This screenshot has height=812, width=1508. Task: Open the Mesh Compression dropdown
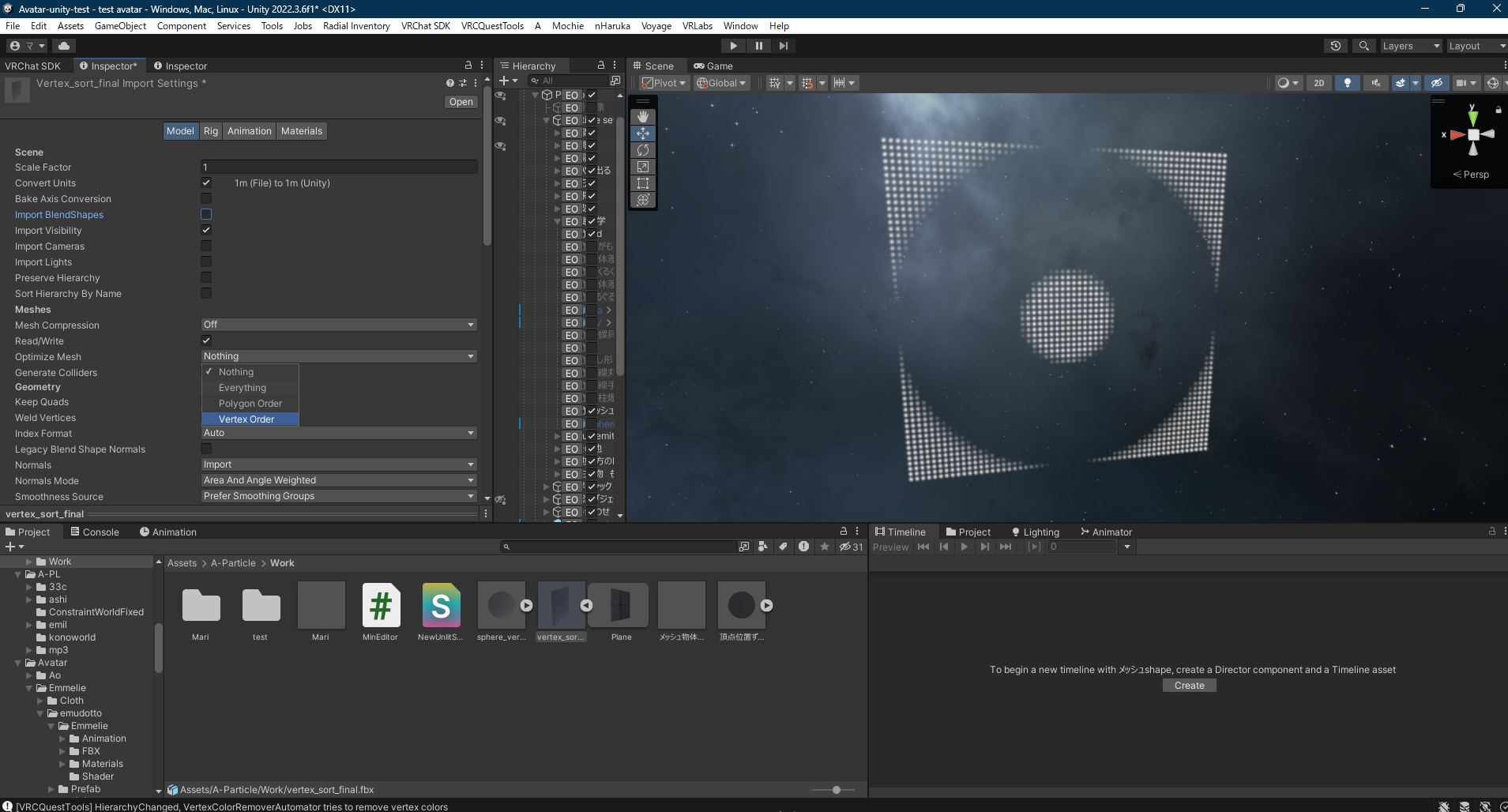point(339,325)
